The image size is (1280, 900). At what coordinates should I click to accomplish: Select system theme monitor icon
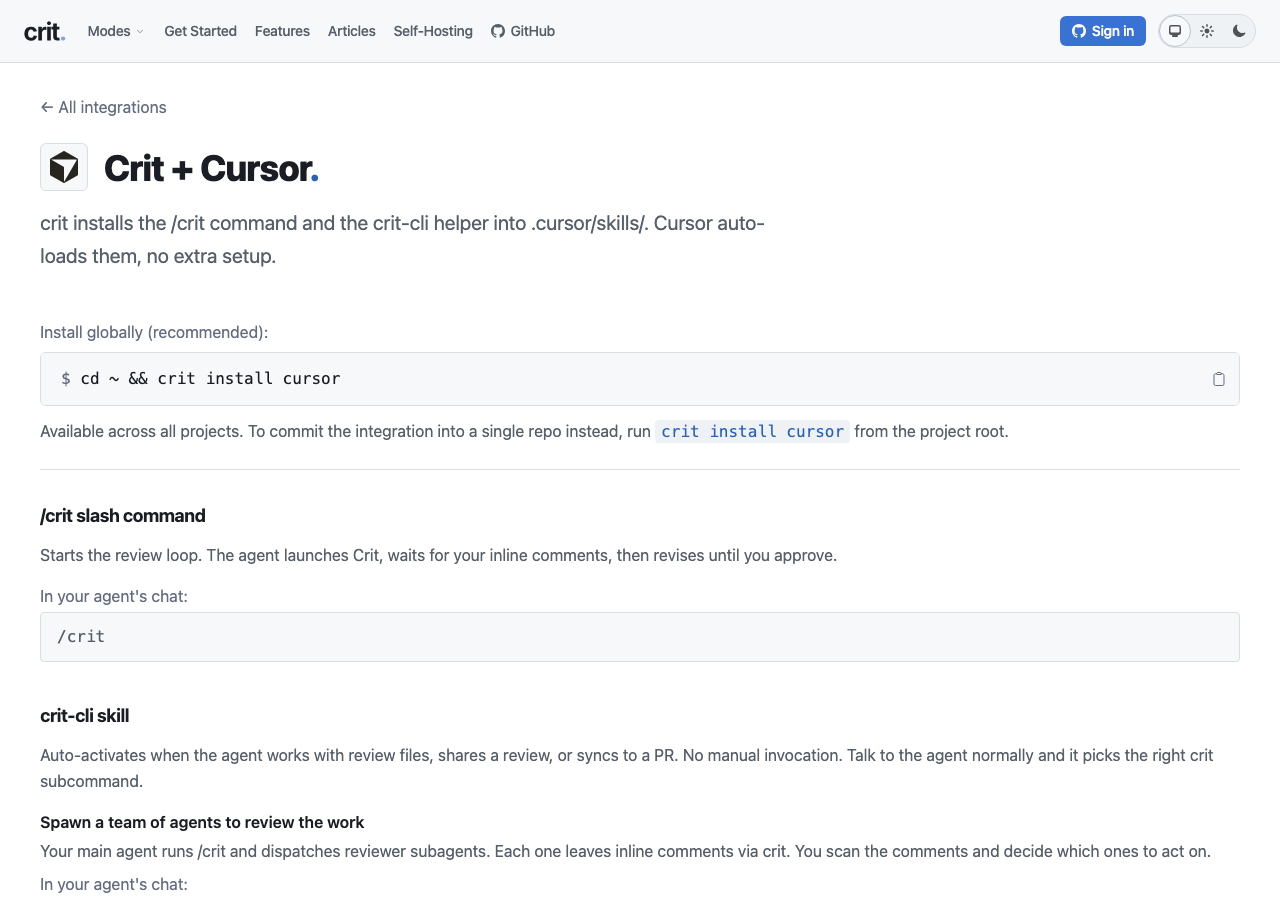pos(1175,31)
